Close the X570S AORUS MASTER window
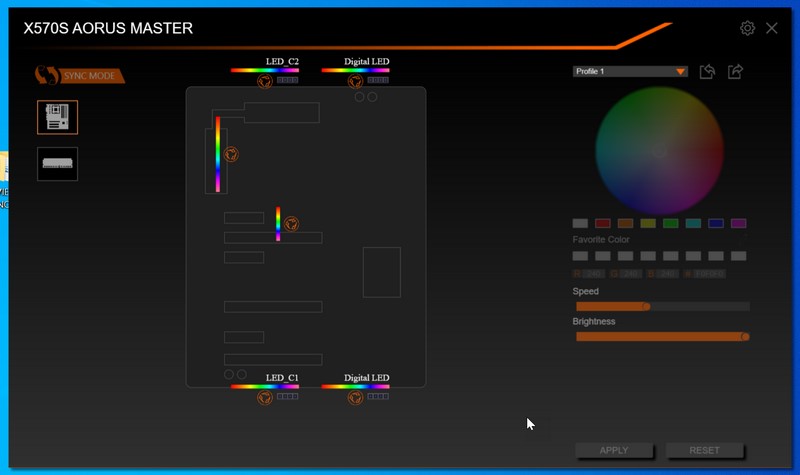Screen dimensions: 800x475 [x=771, y=28]
